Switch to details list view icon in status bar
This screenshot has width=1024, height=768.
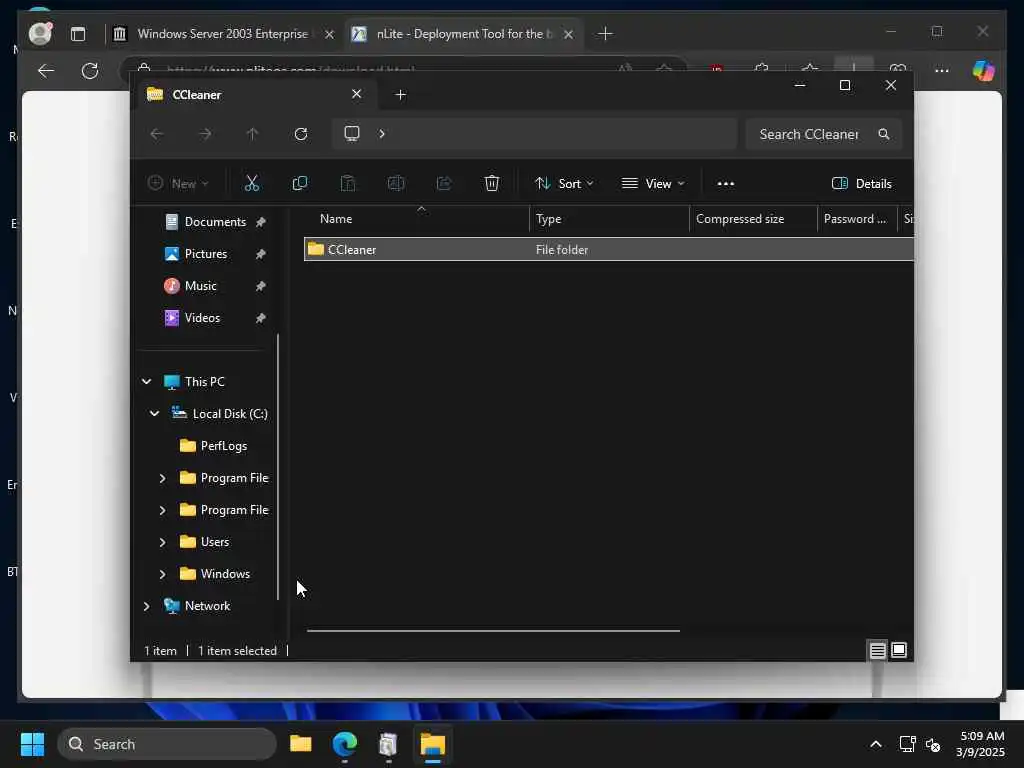click(x=877, y=650)
